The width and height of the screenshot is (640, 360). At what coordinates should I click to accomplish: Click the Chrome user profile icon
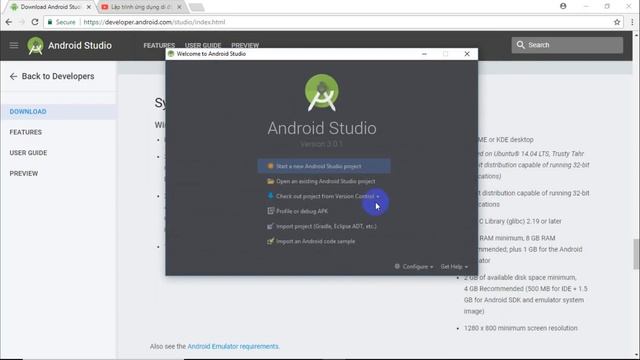point(563,6)
